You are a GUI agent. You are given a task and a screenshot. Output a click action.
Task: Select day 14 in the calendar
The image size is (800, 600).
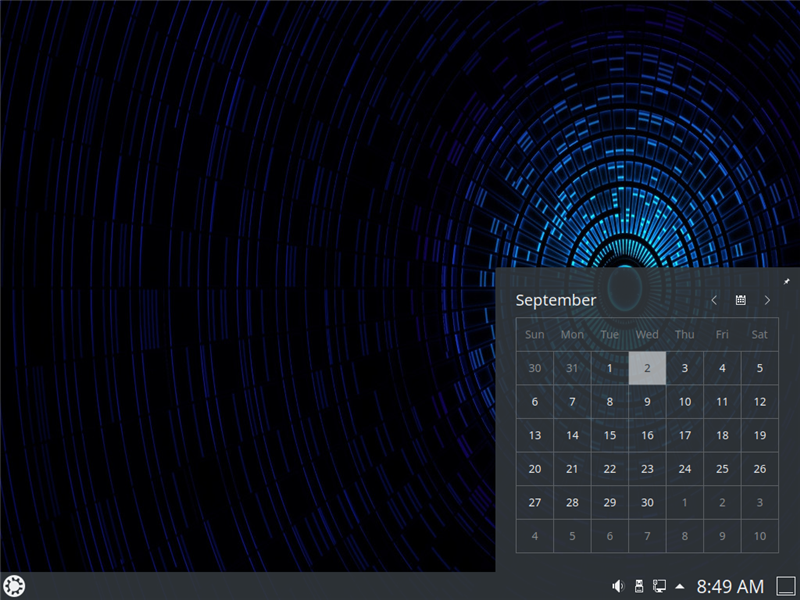(x=572, y=435)
